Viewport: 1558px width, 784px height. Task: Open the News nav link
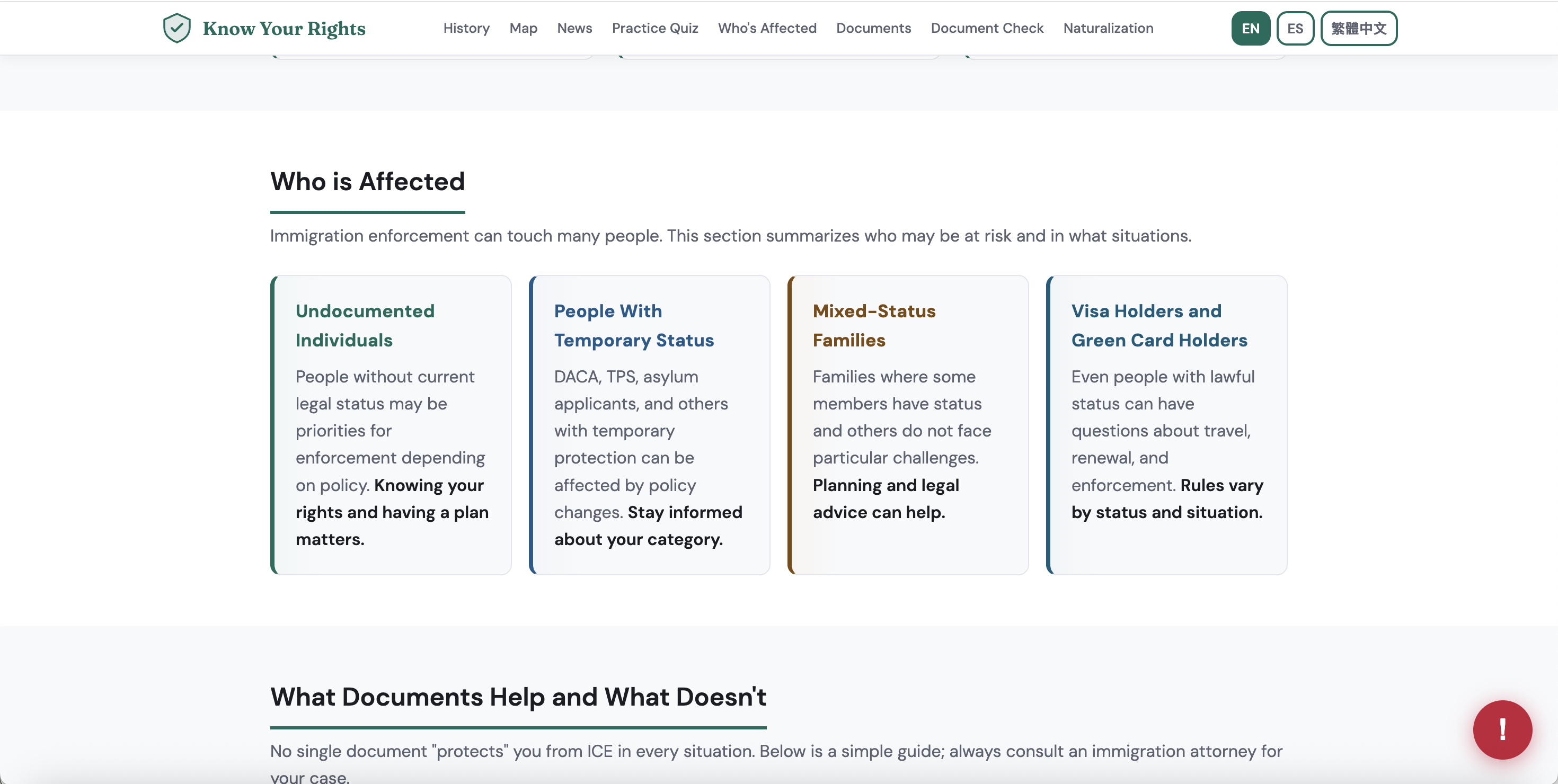click(x=574, y=28)
